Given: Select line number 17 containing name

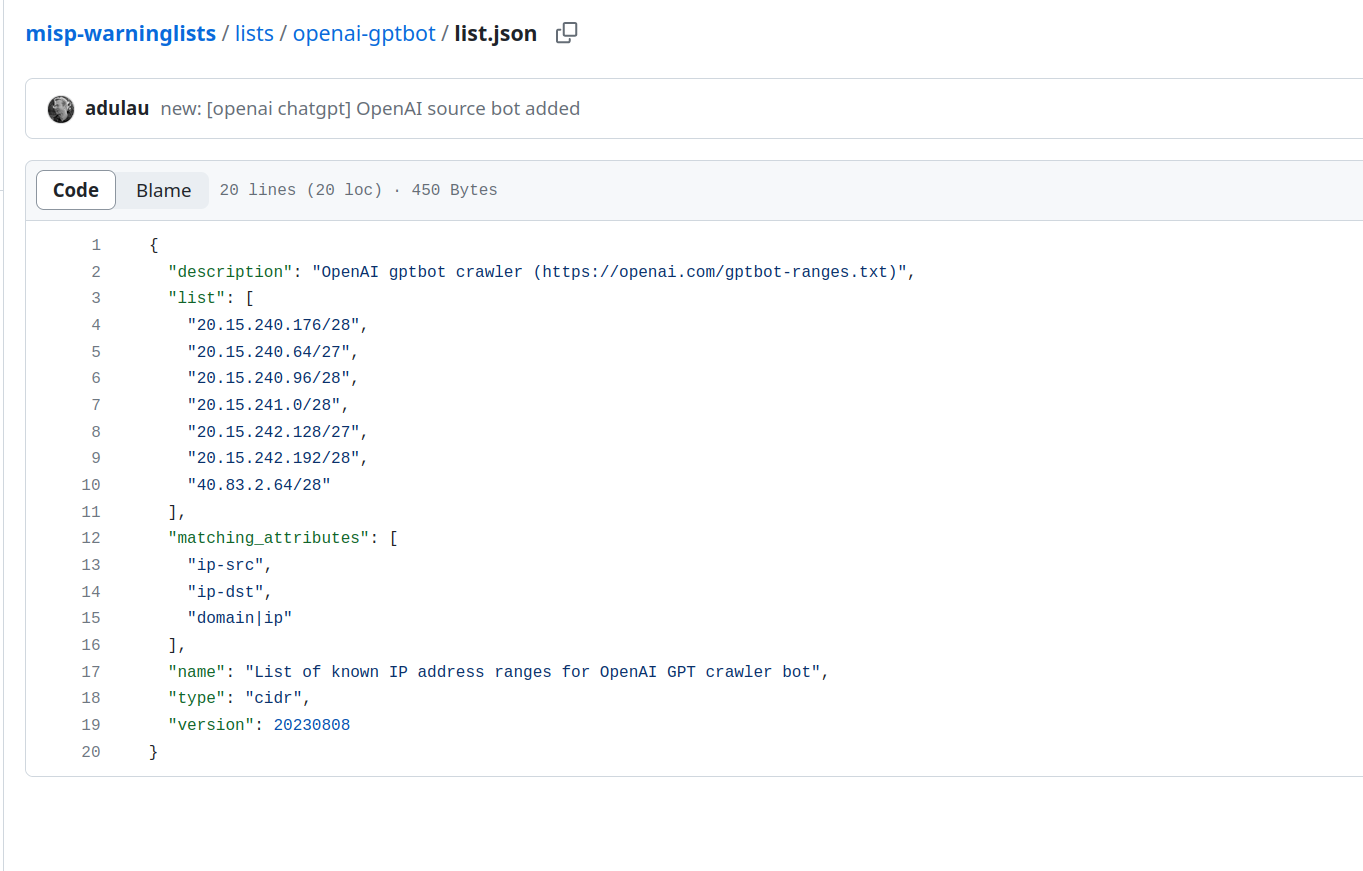Looking at the screenshot, I should pyautogui.click(x=91, y=671).
